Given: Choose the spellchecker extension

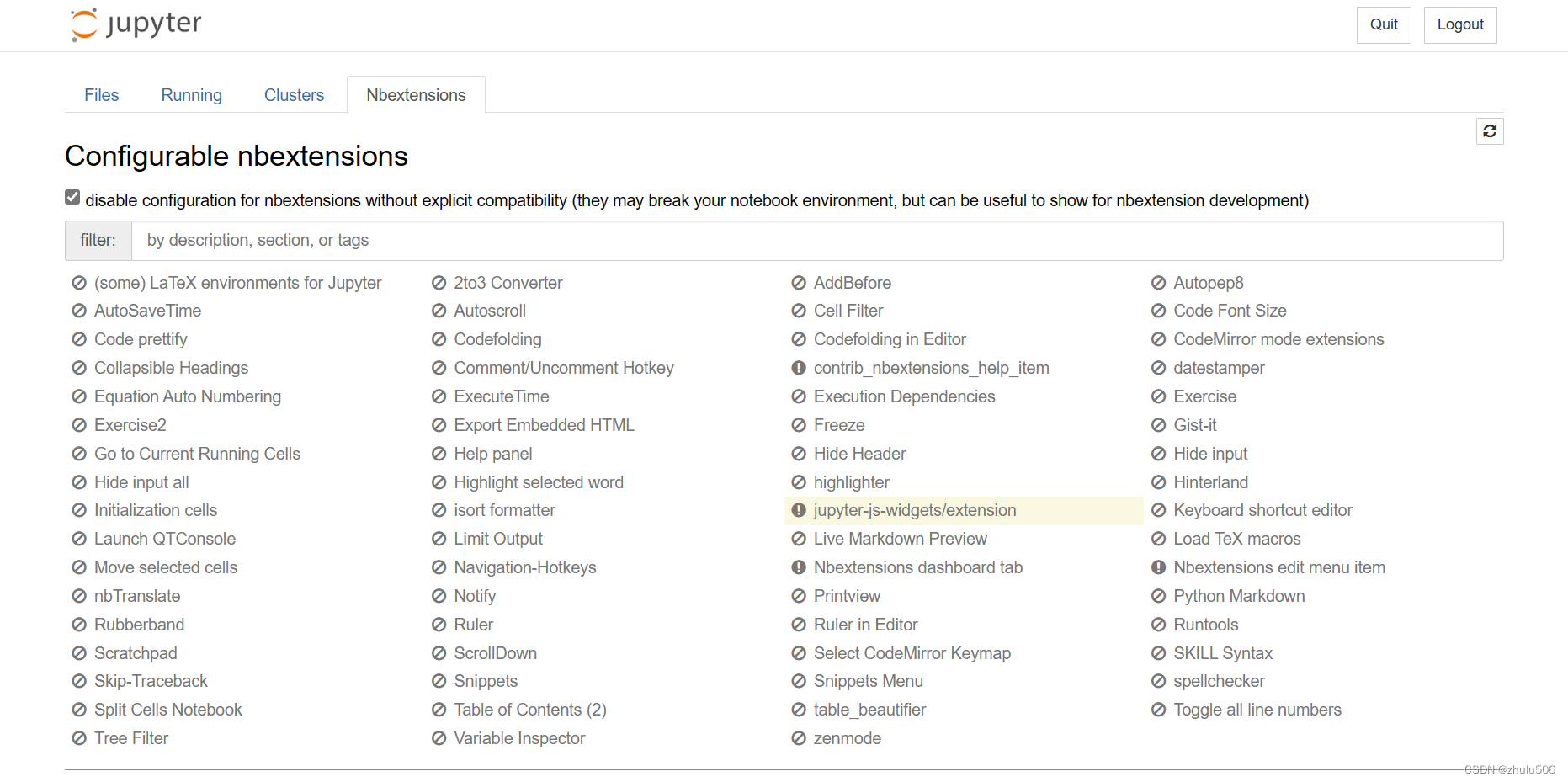Looking at the screenshot, I should point(1219,681).
